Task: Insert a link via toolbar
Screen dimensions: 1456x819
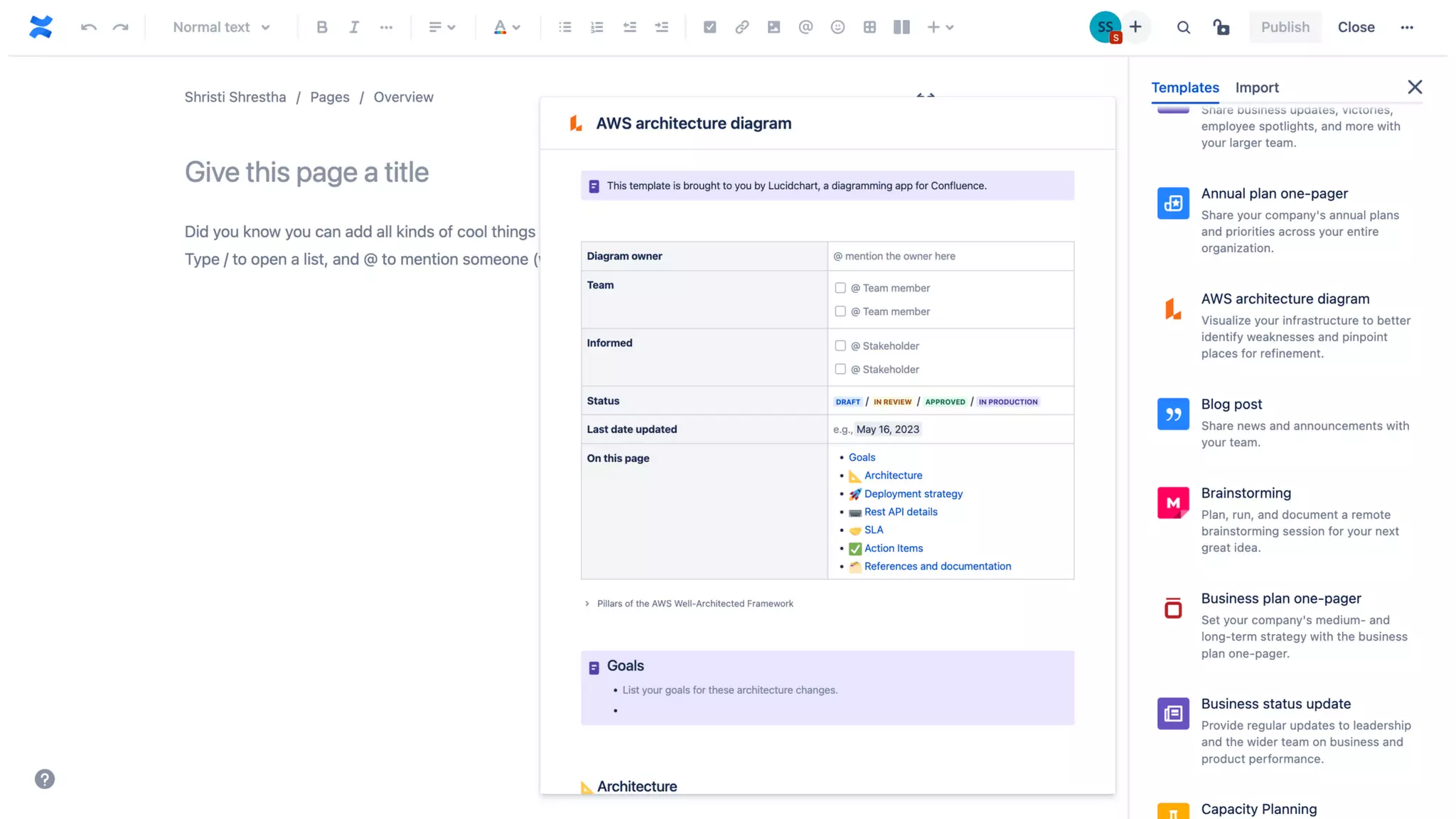Action: coord(742,27)
